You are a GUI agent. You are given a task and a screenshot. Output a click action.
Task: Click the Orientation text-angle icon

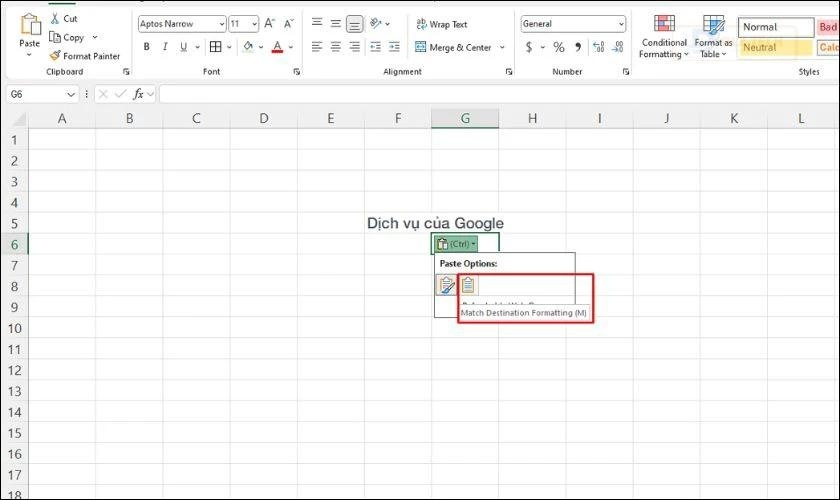(x=376, y=23)
